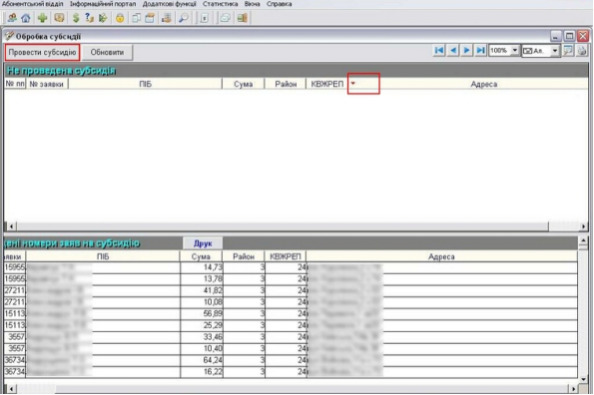Click Сума header in lower table
The width and height of the screenshot is (594, 395).
[201, 257]
